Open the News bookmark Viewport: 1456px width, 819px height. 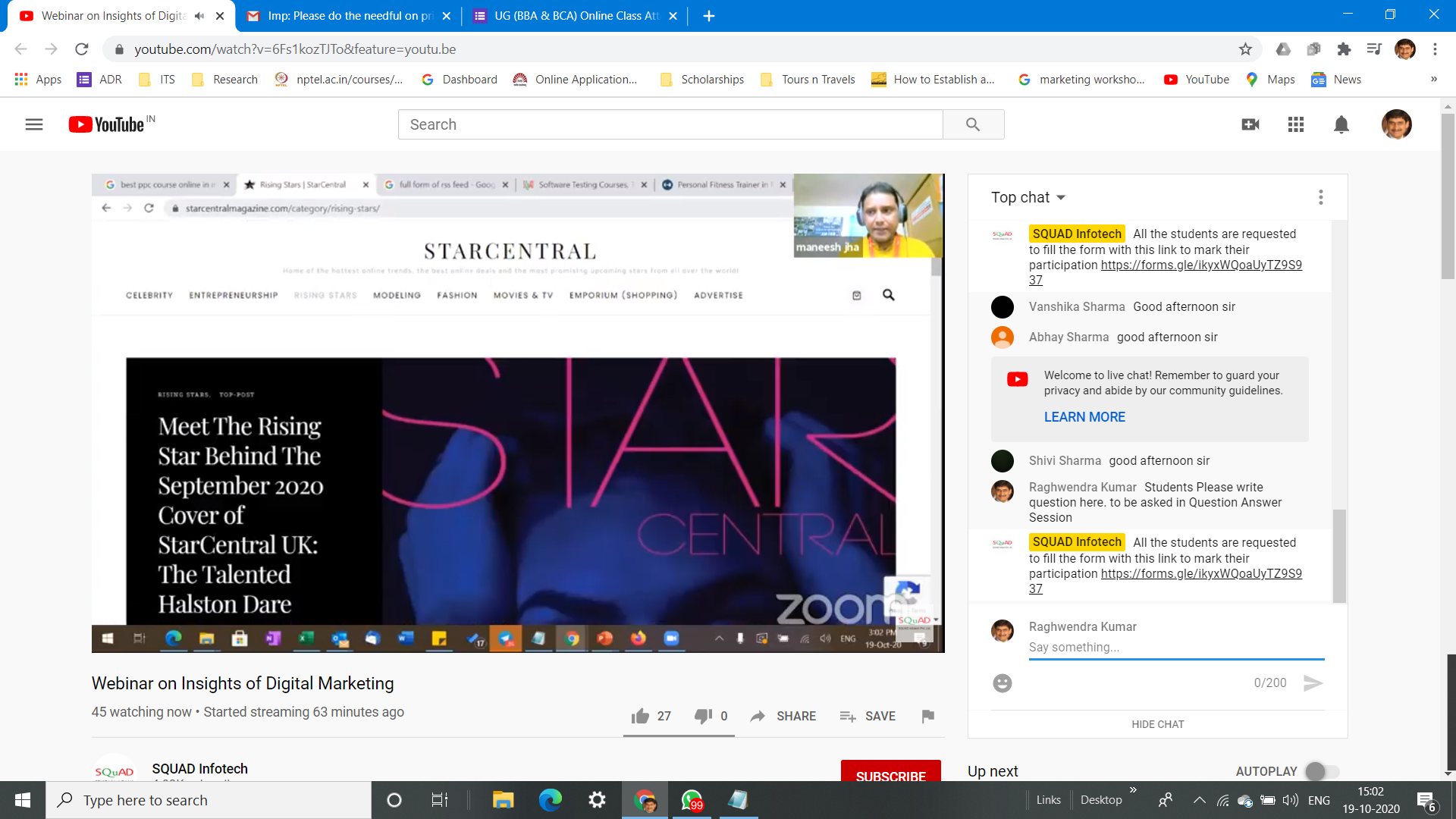[x=1336, y=79]
